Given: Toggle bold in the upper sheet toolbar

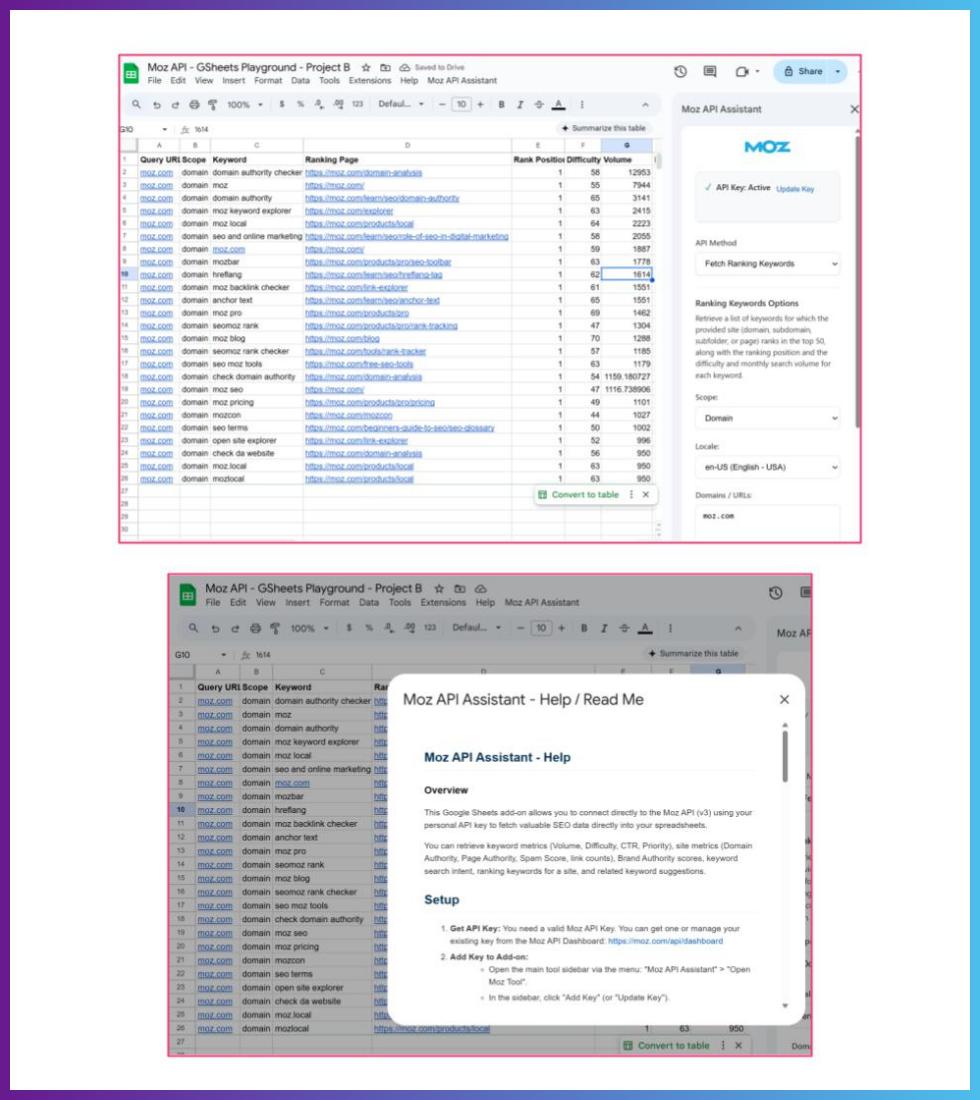Looking at the screenshot, I should pyautogui.click(x=502, y=105).
